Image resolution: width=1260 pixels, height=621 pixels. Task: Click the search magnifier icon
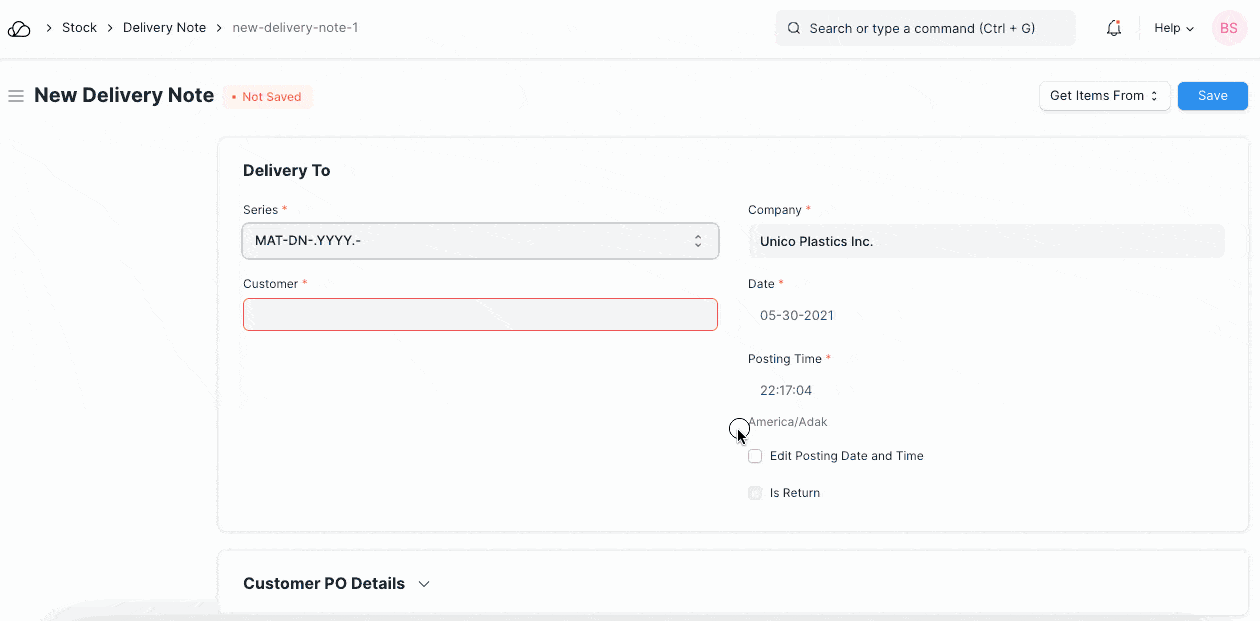point(794,29)
